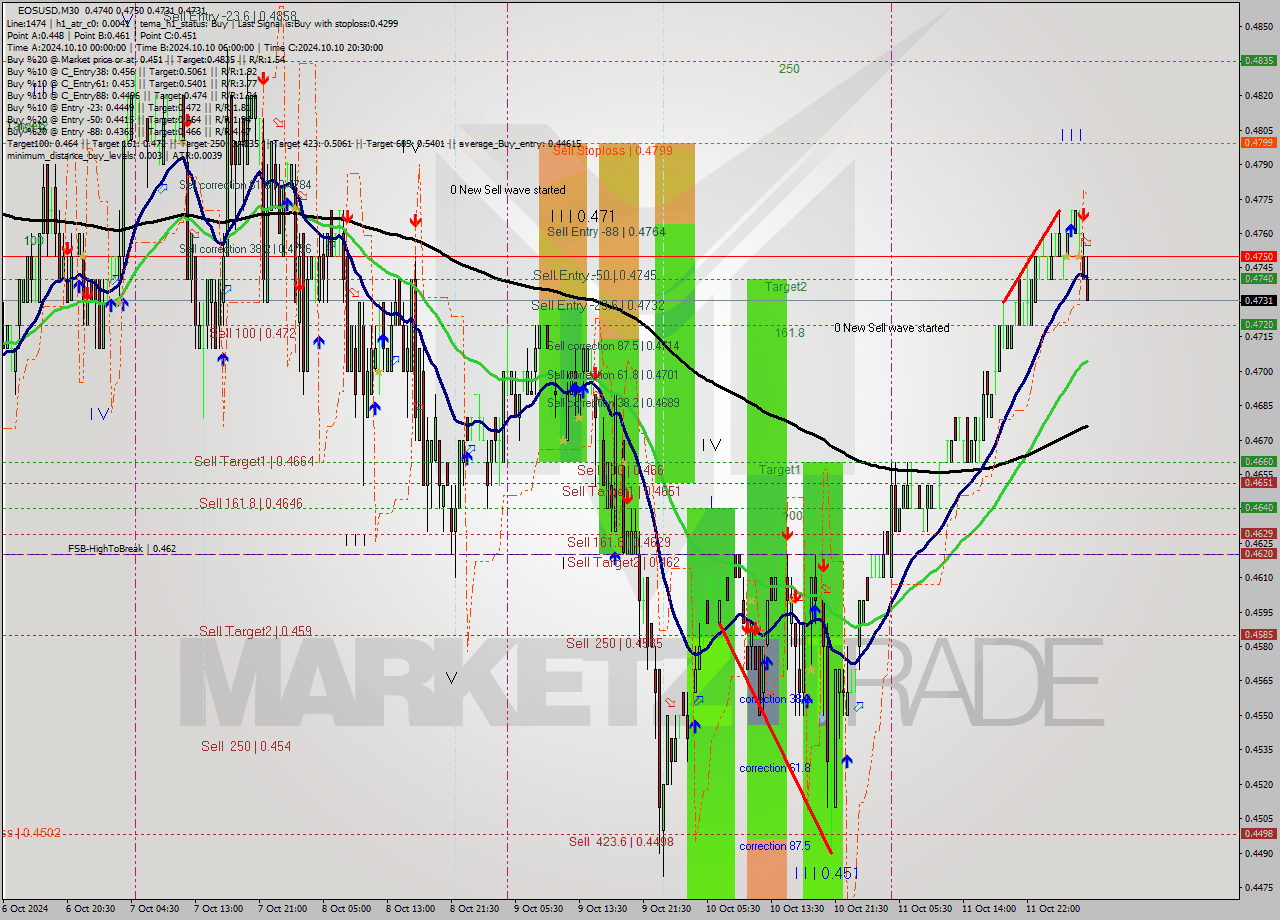Select the green '250' level label

click(x=789, y=69)
